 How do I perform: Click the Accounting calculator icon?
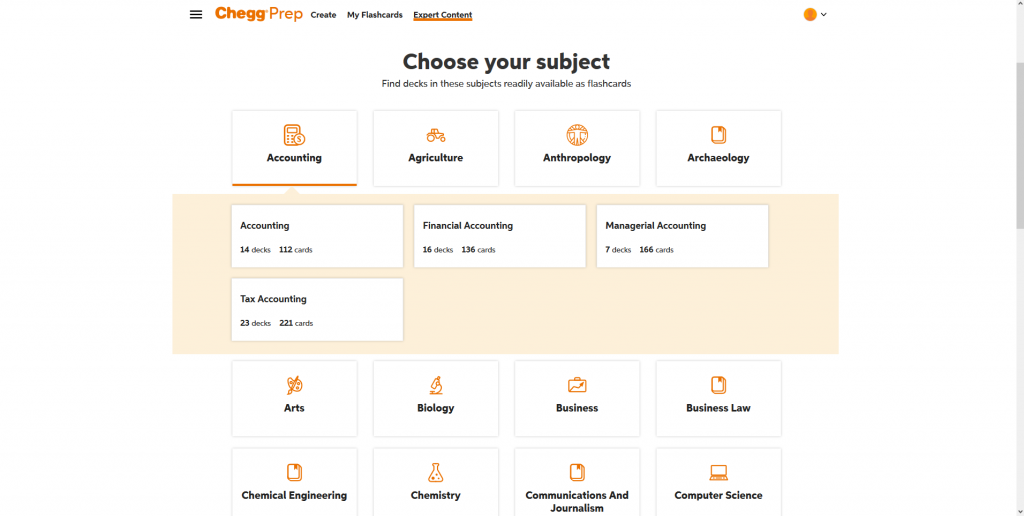tap(294, 135)
